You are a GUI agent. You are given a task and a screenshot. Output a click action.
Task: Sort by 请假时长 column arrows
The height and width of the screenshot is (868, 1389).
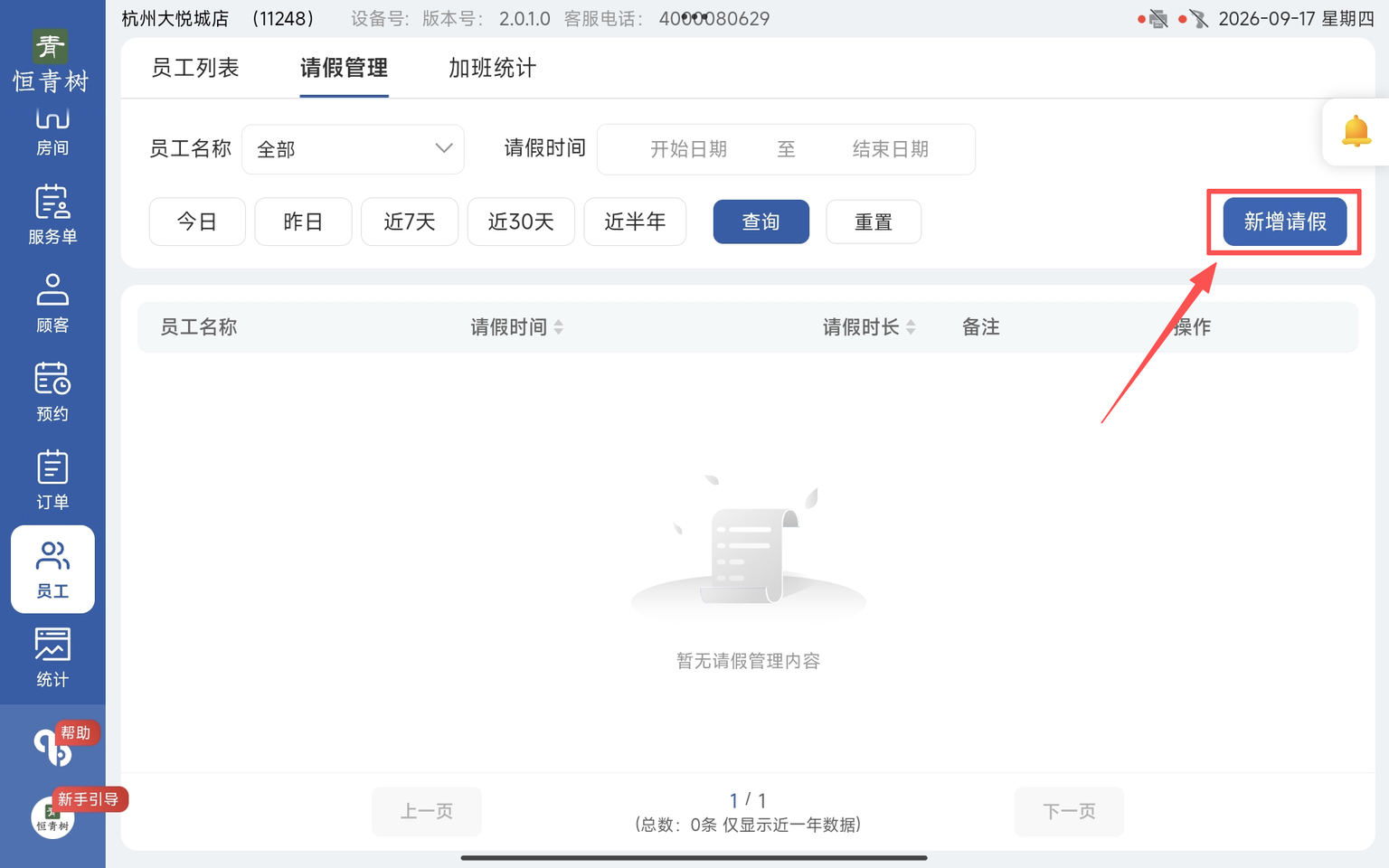(x=911, y=327)
